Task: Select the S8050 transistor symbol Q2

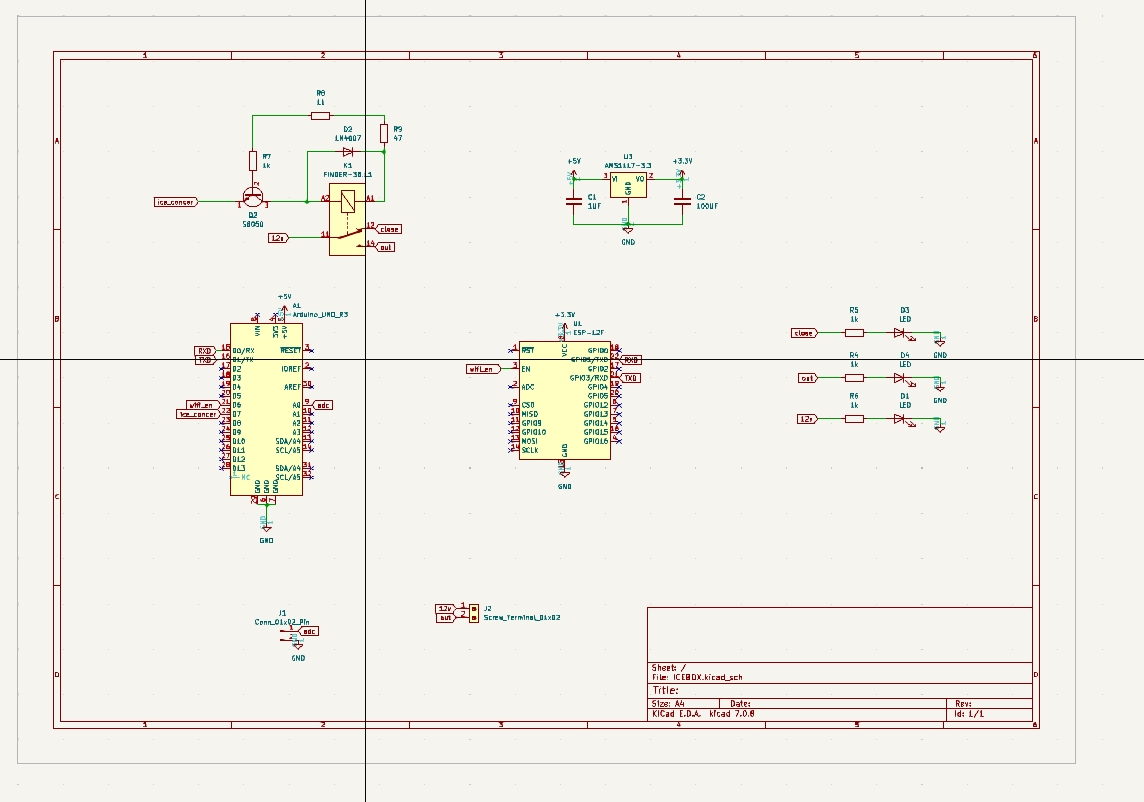Action: click(x=252, y=197)
